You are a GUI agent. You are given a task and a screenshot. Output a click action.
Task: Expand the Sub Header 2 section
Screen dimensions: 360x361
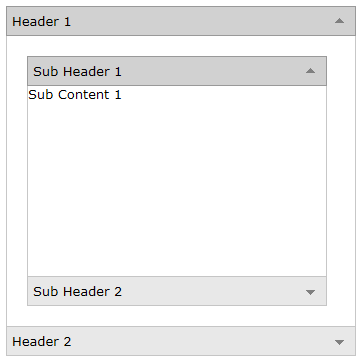[177, 291]
